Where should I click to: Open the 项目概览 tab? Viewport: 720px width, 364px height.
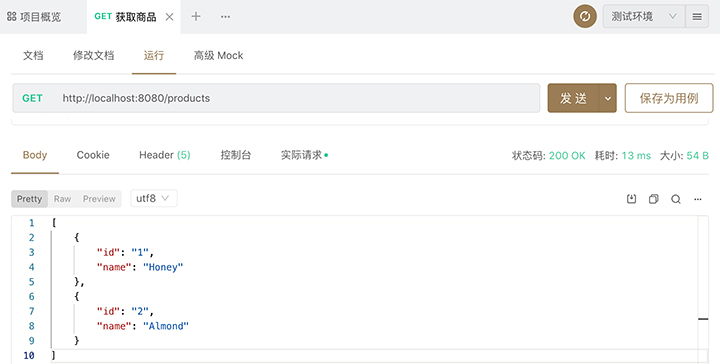coord(34,17)
